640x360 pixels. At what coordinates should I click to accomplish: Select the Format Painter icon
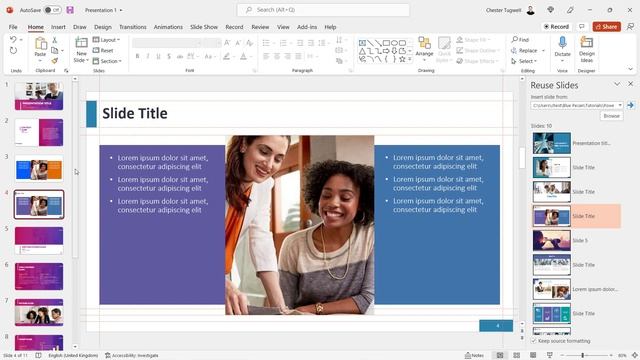[54, 61]
